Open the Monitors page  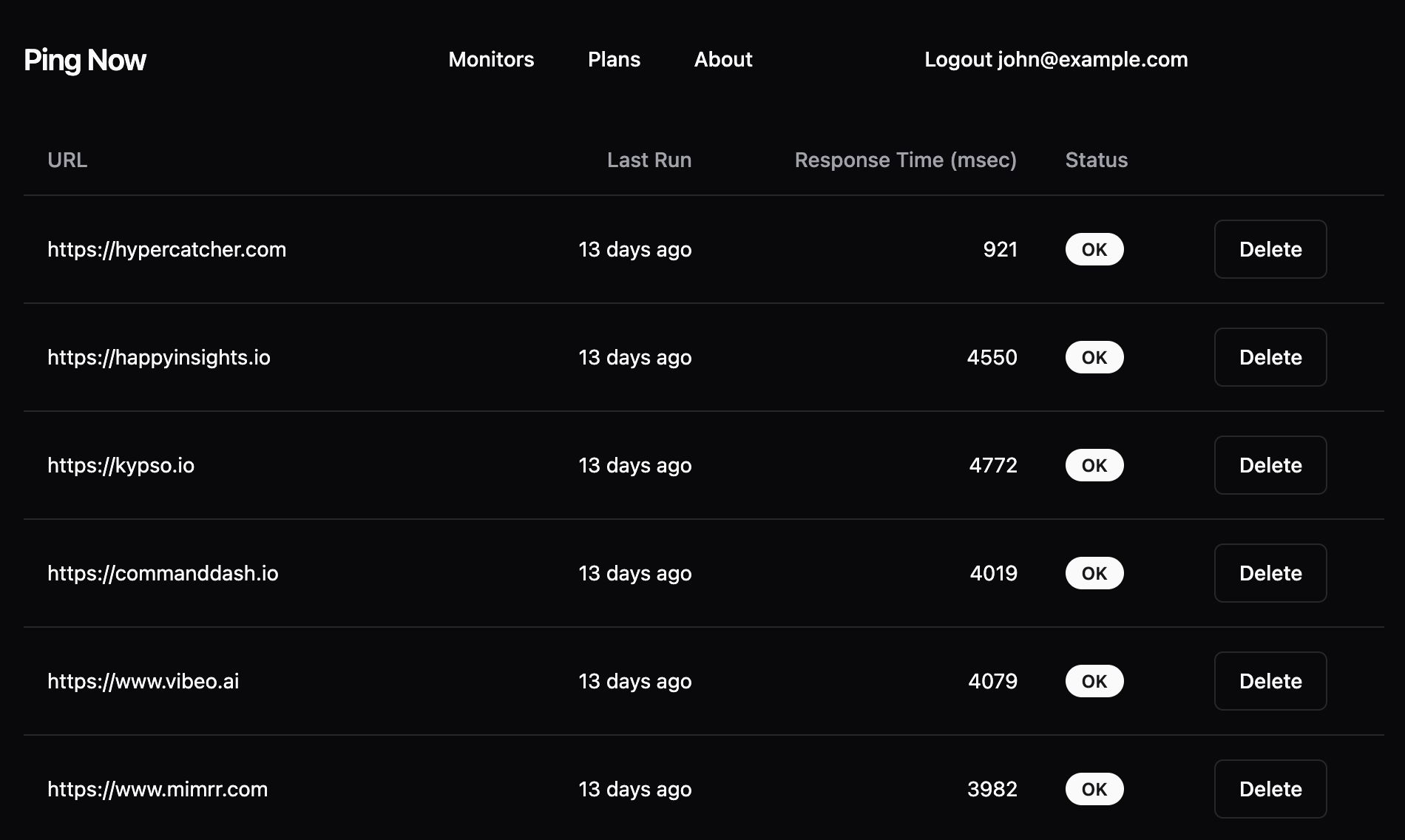(491, 60)
